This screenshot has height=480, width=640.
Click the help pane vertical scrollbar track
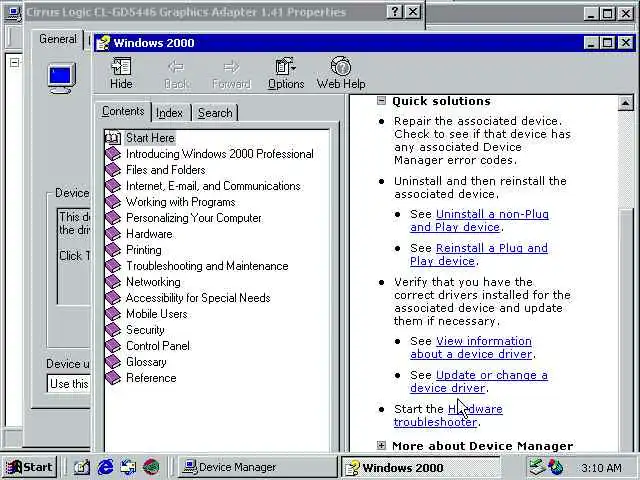625,159
